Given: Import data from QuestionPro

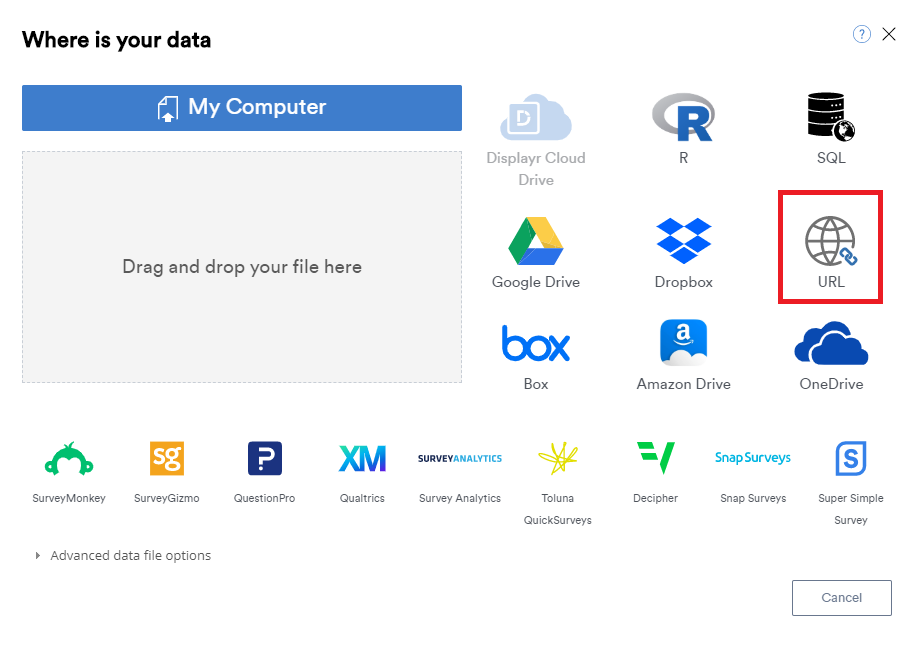Looking at the screenshot, I should point(265,458).
